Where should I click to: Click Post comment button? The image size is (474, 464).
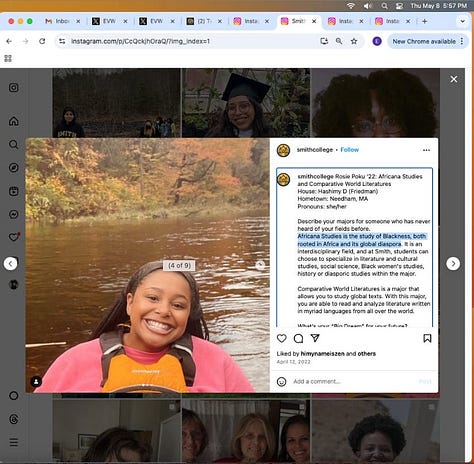click(425, 381)
